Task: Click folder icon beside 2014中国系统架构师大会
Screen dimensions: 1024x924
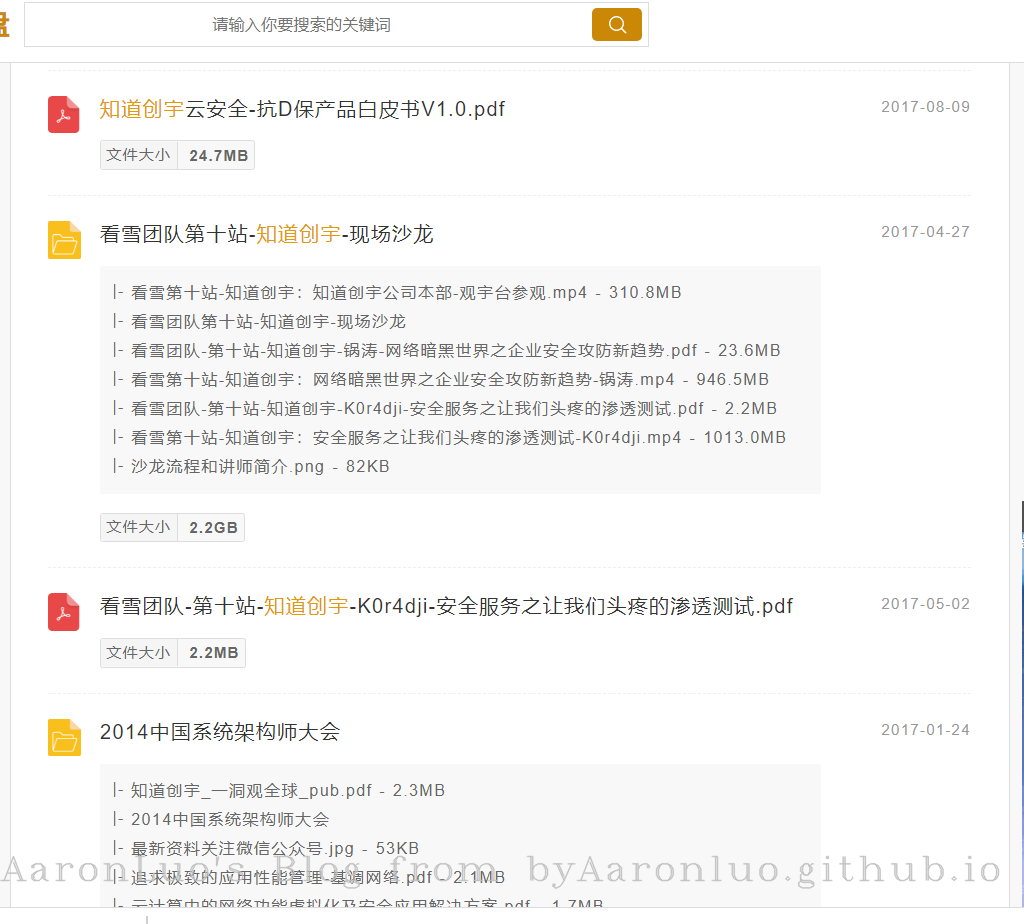Action: click(64, 738)
